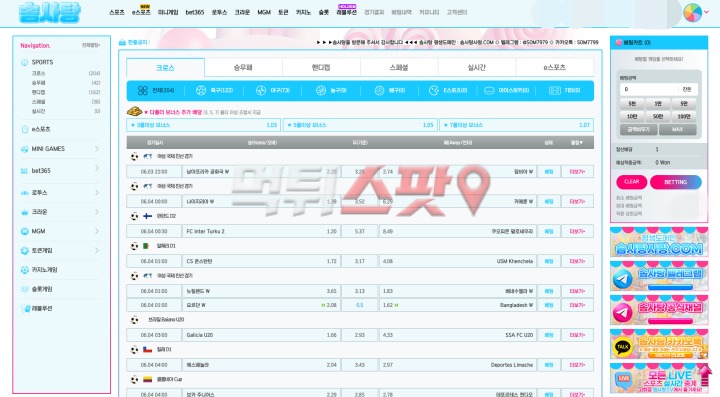Expand MGM submenu chevron
Screen dimensions: 720x397
pos(97,231)
